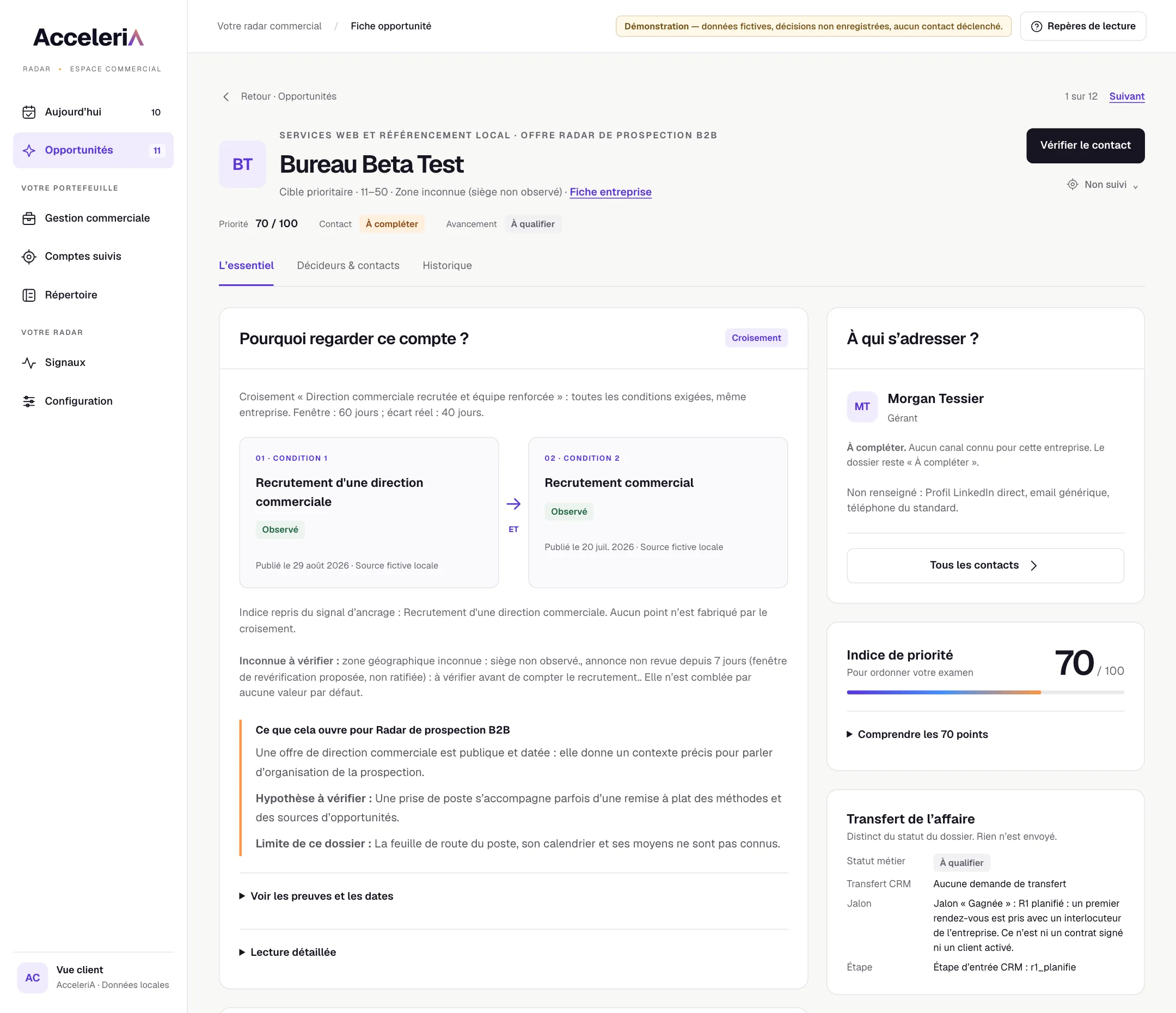Image resolution: width=1176 pixels, height=1013 pixels.
Task: Click the Croisement badge
Action: [x=756, y=338]
